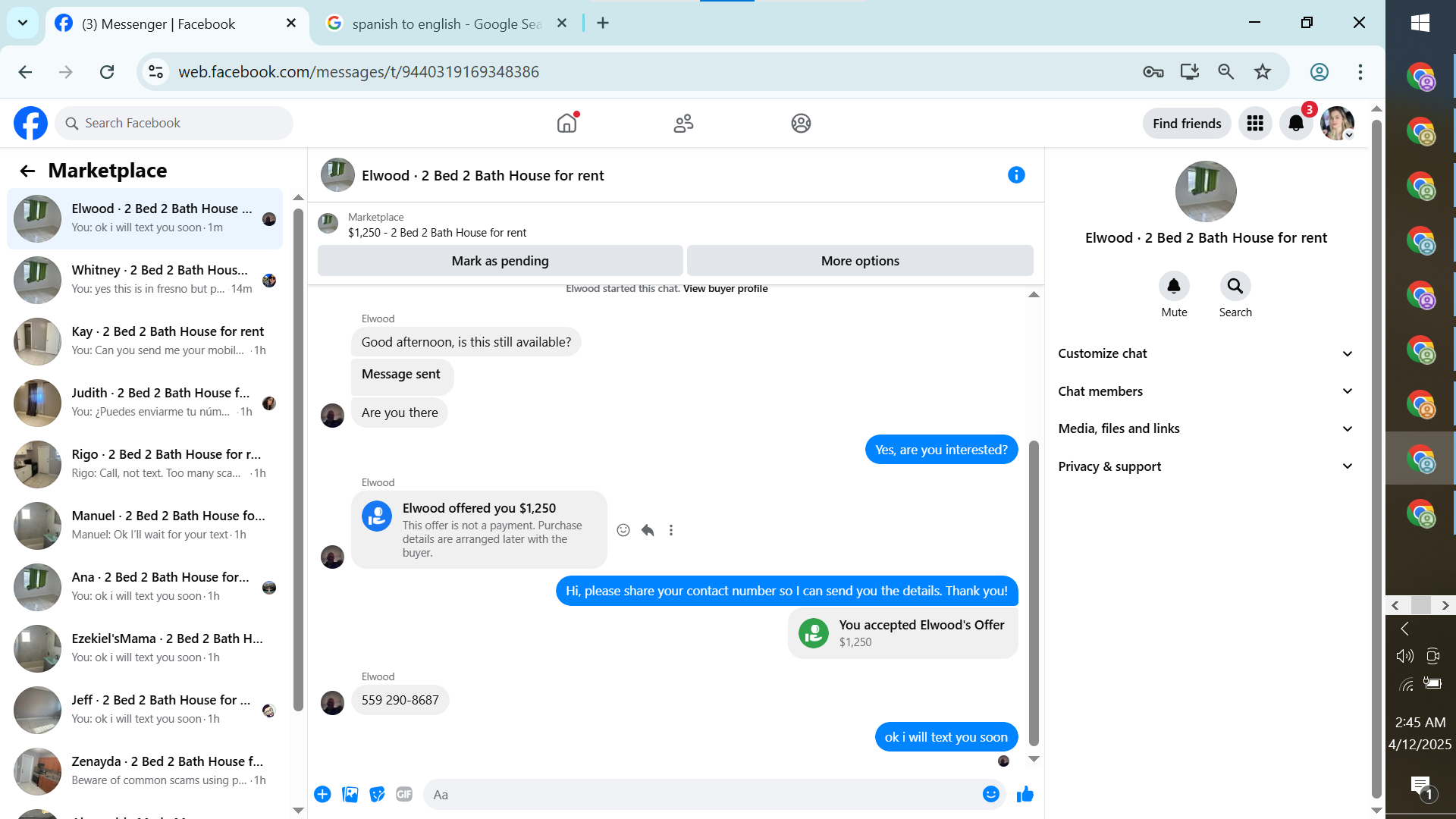Reload the page in Chrome

tap(107, 72)
